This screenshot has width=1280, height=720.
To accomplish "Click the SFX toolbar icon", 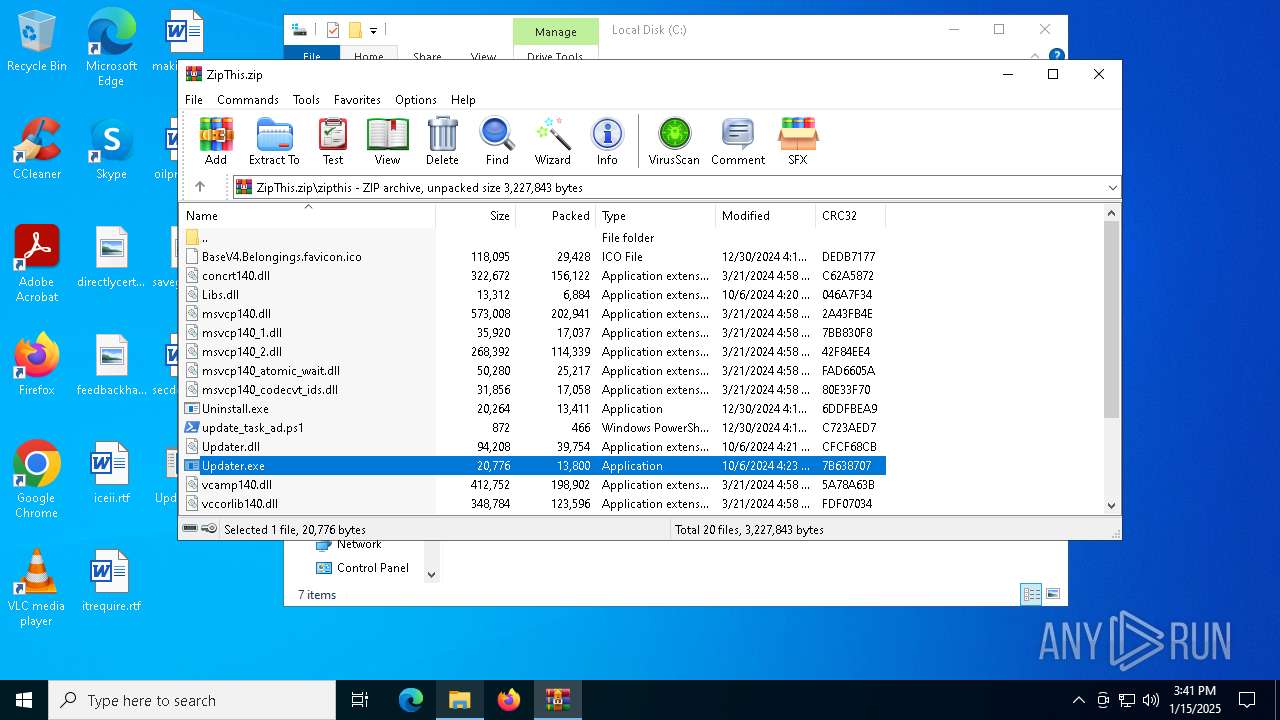I will 797,141.
